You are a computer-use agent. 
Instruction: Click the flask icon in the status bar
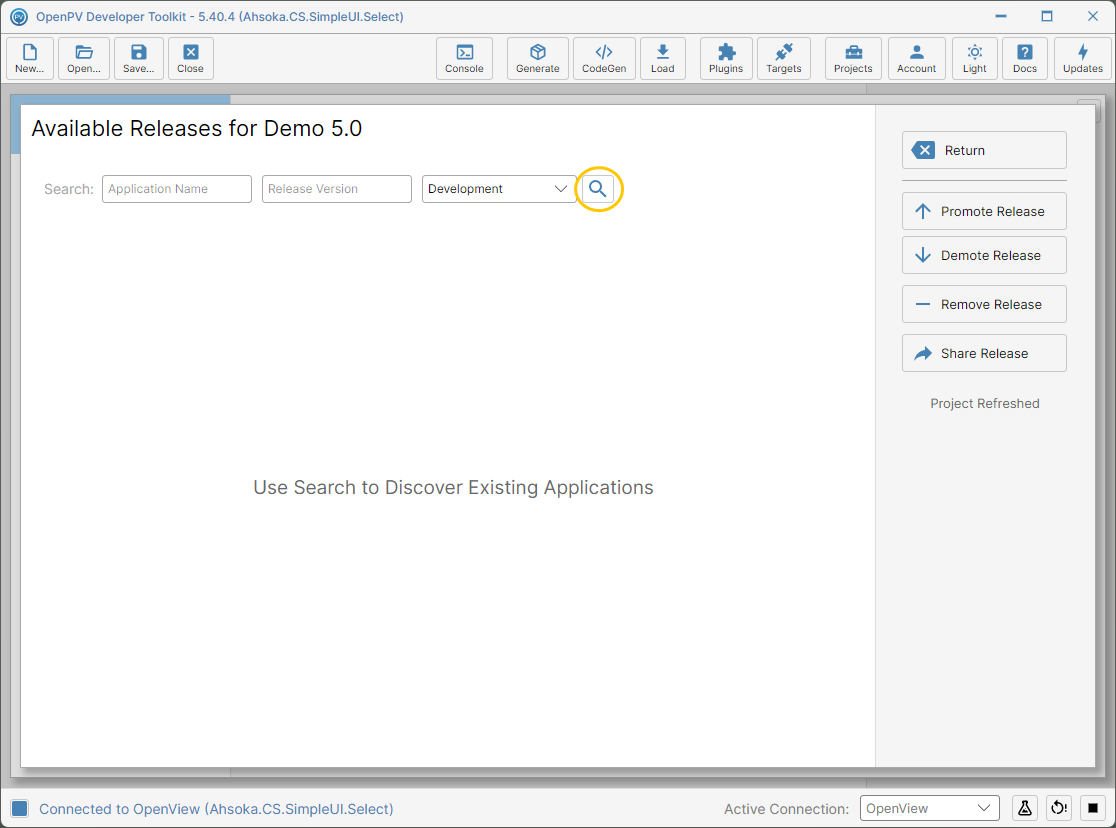coord(1025,808)
